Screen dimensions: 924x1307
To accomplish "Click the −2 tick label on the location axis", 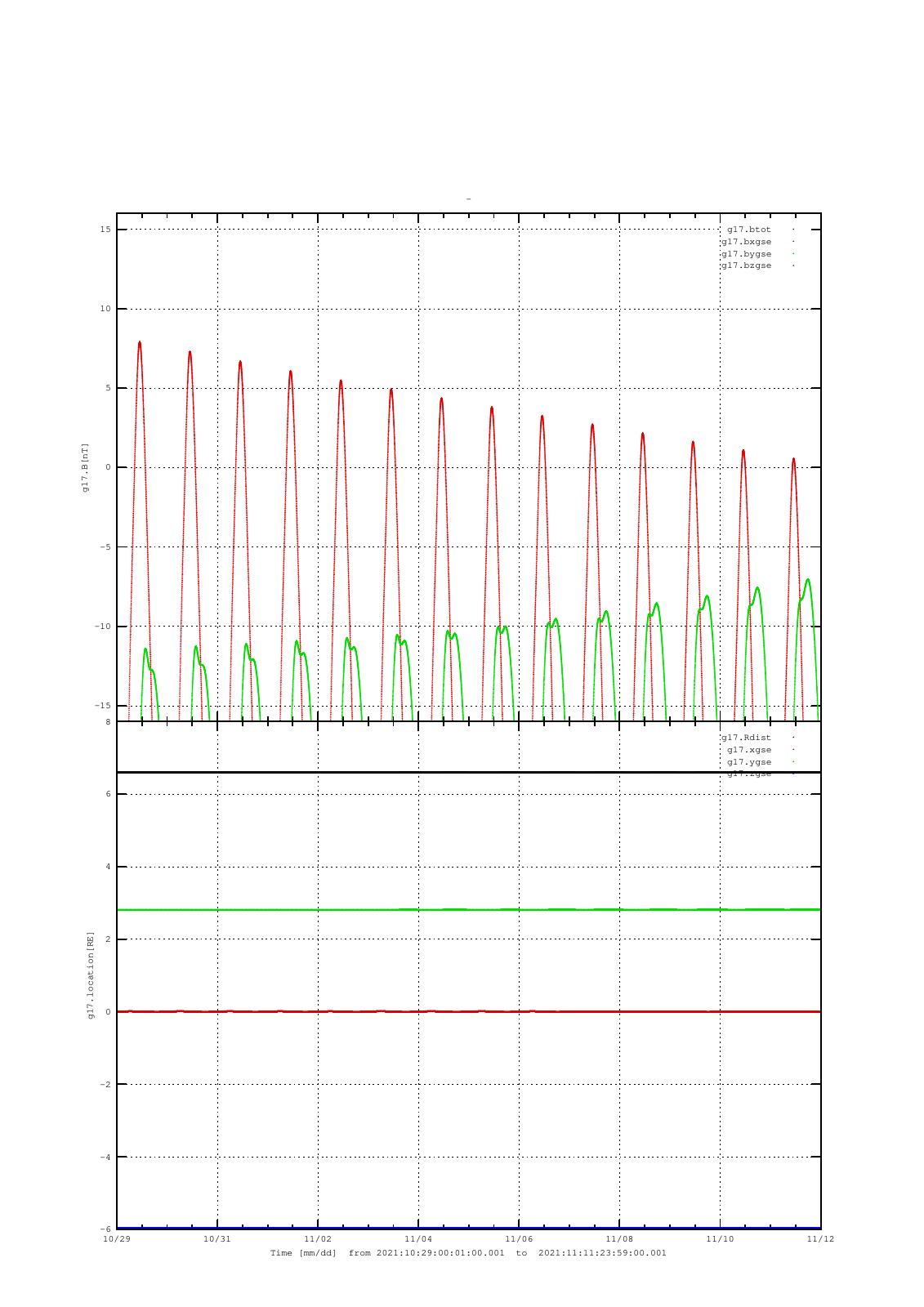I will pos(105,1085).
